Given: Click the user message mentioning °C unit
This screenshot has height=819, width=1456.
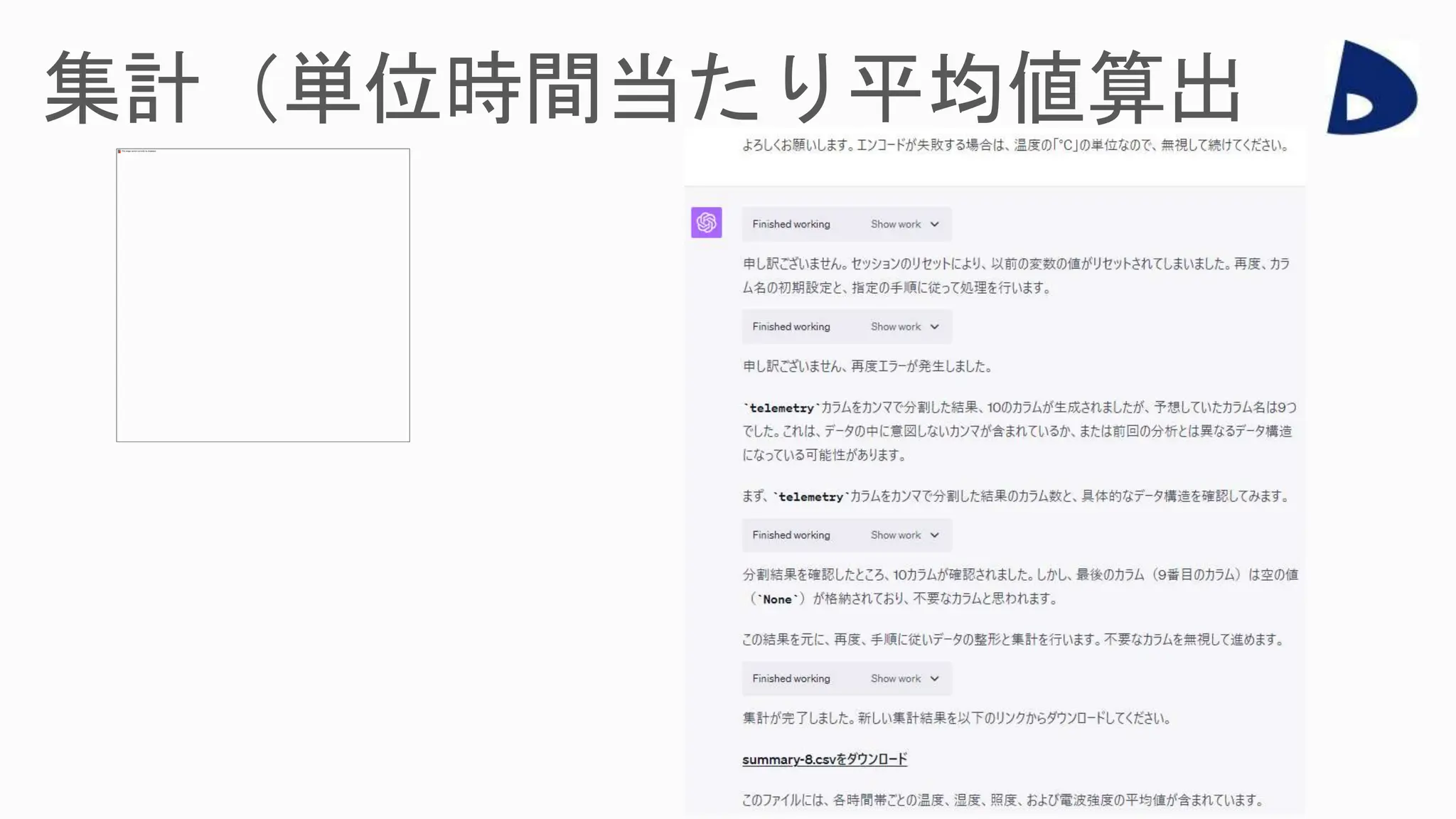Looking at the screenshot, I should pyautogui.click(x=1015, y=146).
